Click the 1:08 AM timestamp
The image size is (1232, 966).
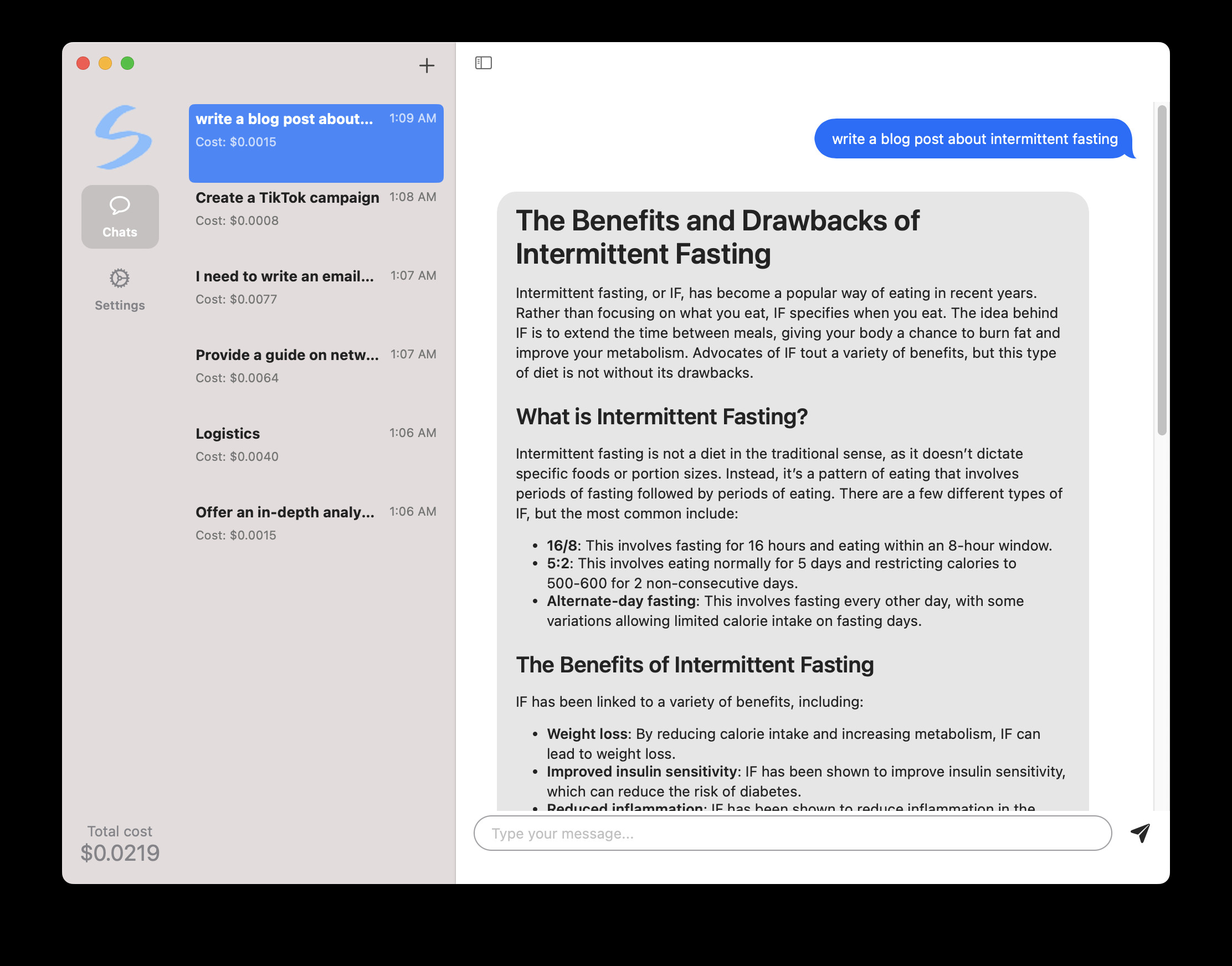point(413,197)
